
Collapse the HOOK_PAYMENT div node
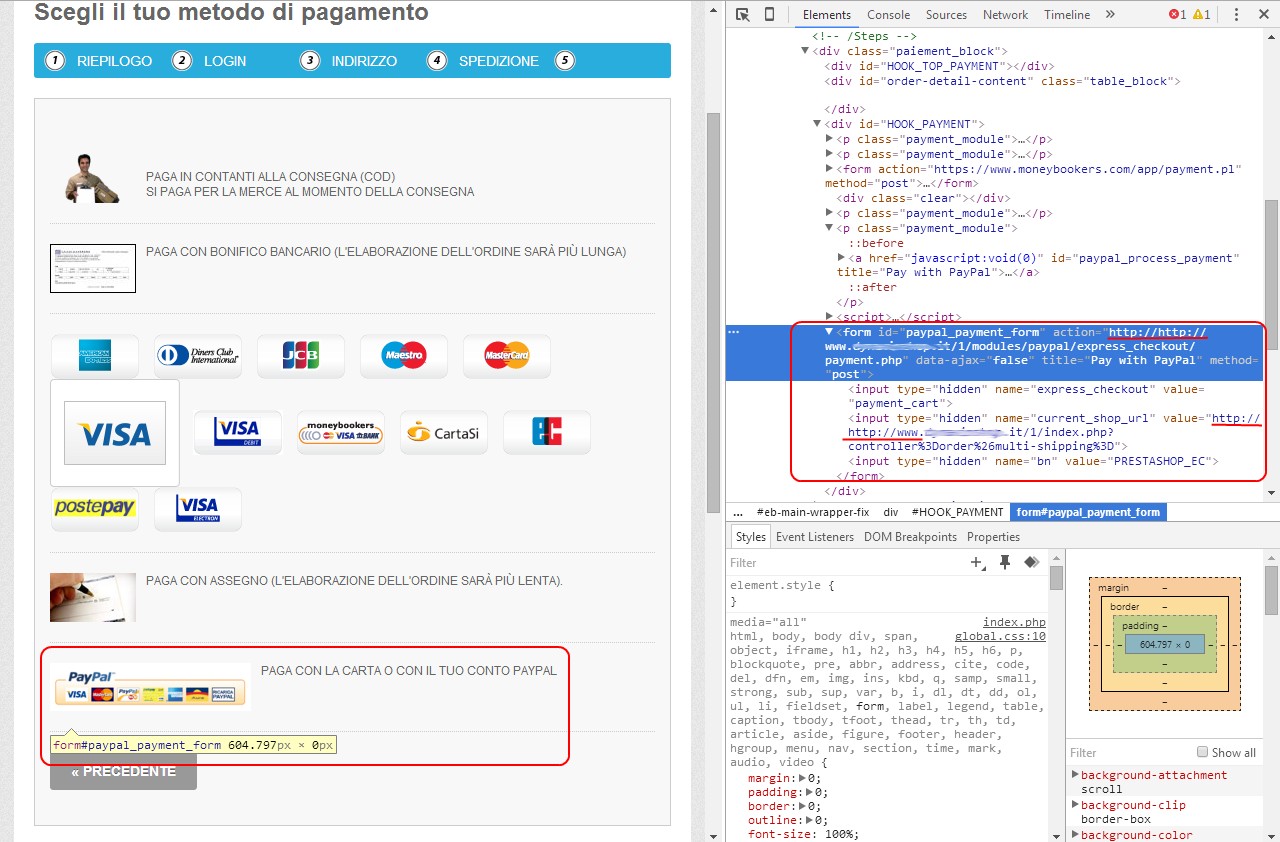click(818, 124)
